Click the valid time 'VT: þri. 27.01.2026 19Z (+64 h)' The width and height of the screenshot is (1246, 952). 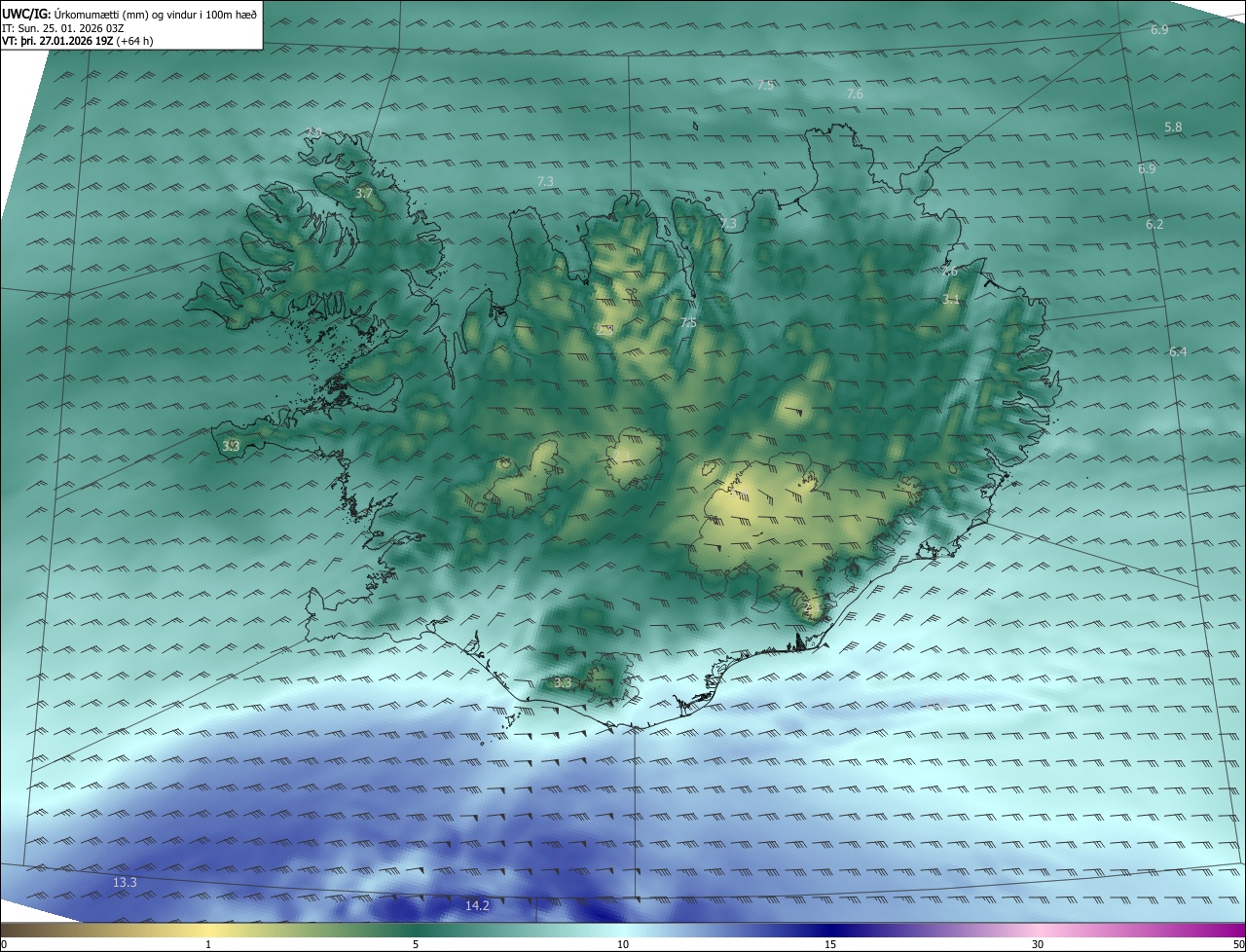(x=78, y=41)
